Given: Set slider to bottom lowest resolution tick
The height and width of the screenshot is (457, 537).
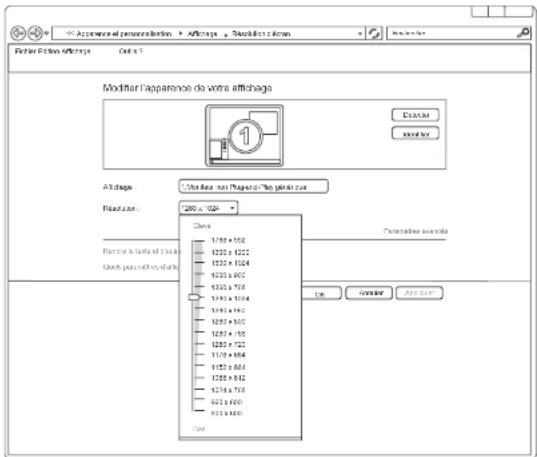Looking at the screenshot, I should [x=198, y=410].
